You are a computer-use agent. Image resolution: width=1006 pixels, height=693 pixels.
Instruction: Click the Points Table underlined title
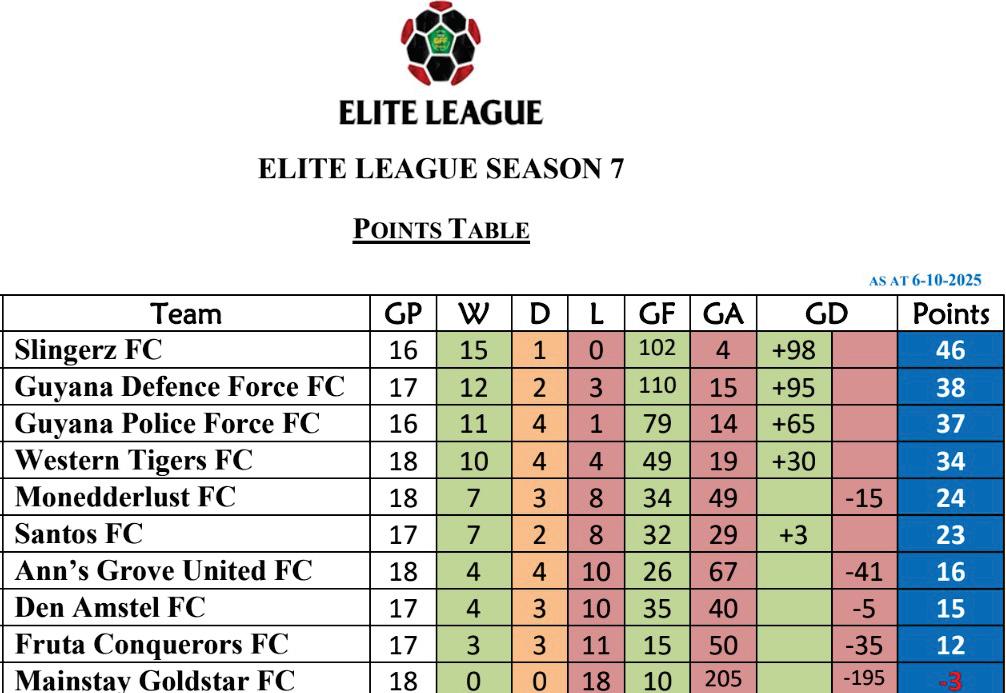441,229
